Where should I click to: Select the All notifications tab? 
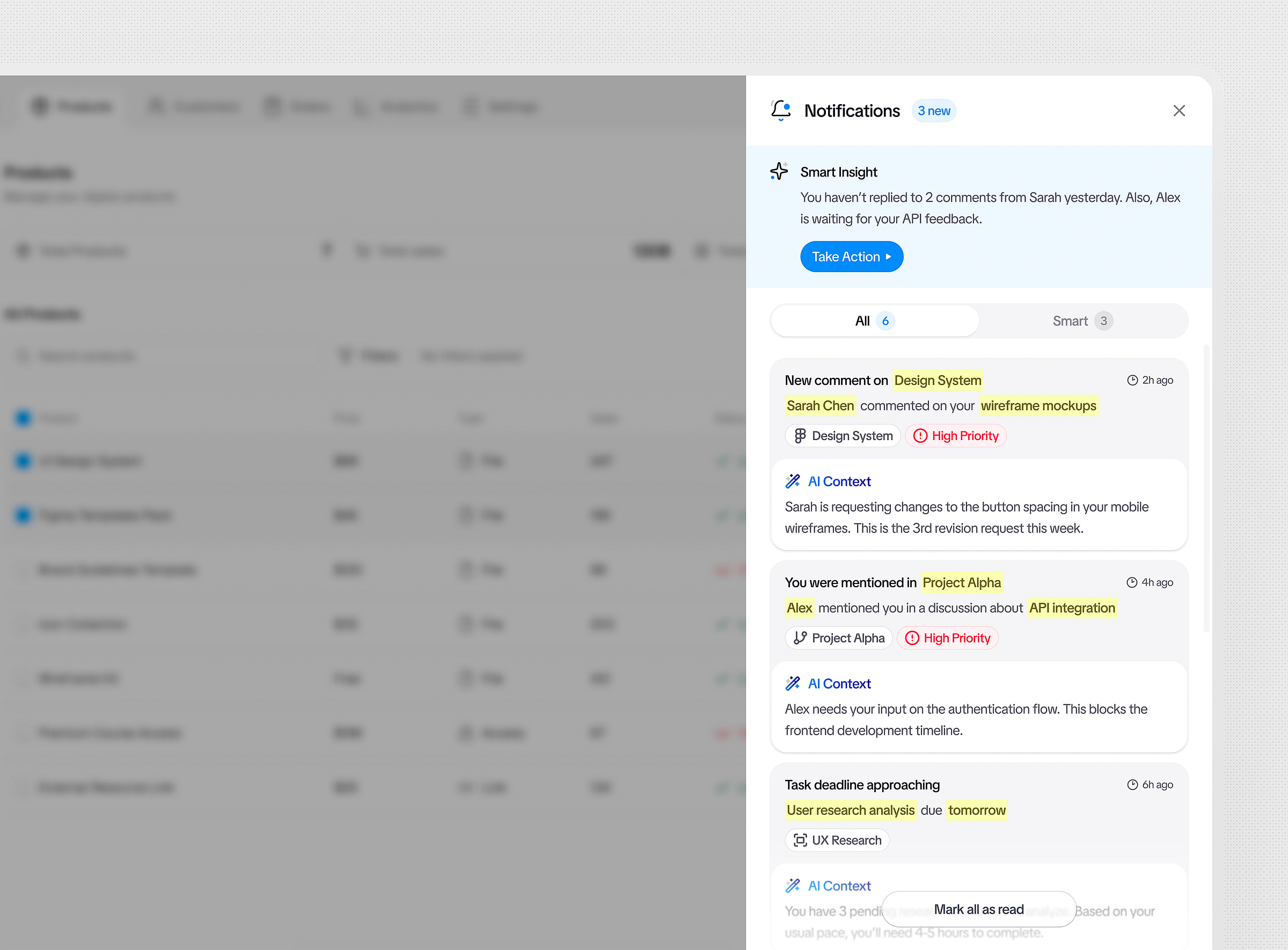tap(874, 320)
